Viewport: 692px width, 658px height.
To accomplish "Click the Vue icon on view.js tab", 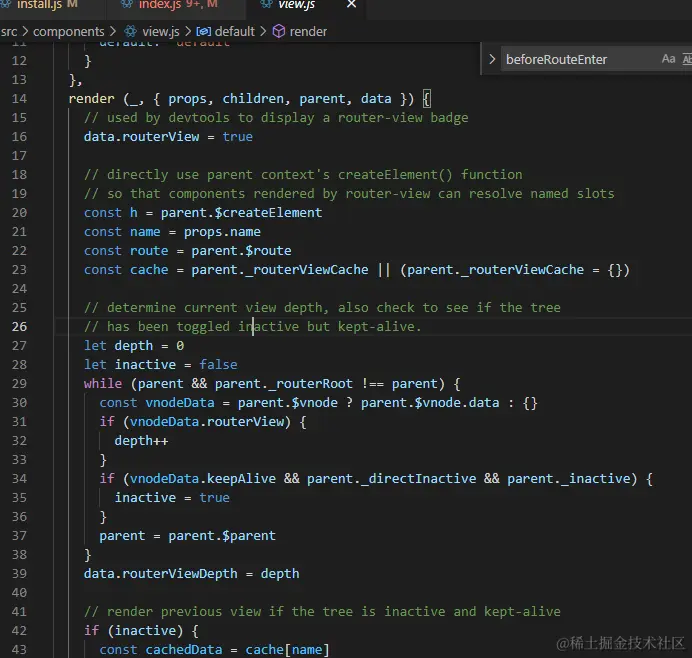I will click(x=266, y=4).
